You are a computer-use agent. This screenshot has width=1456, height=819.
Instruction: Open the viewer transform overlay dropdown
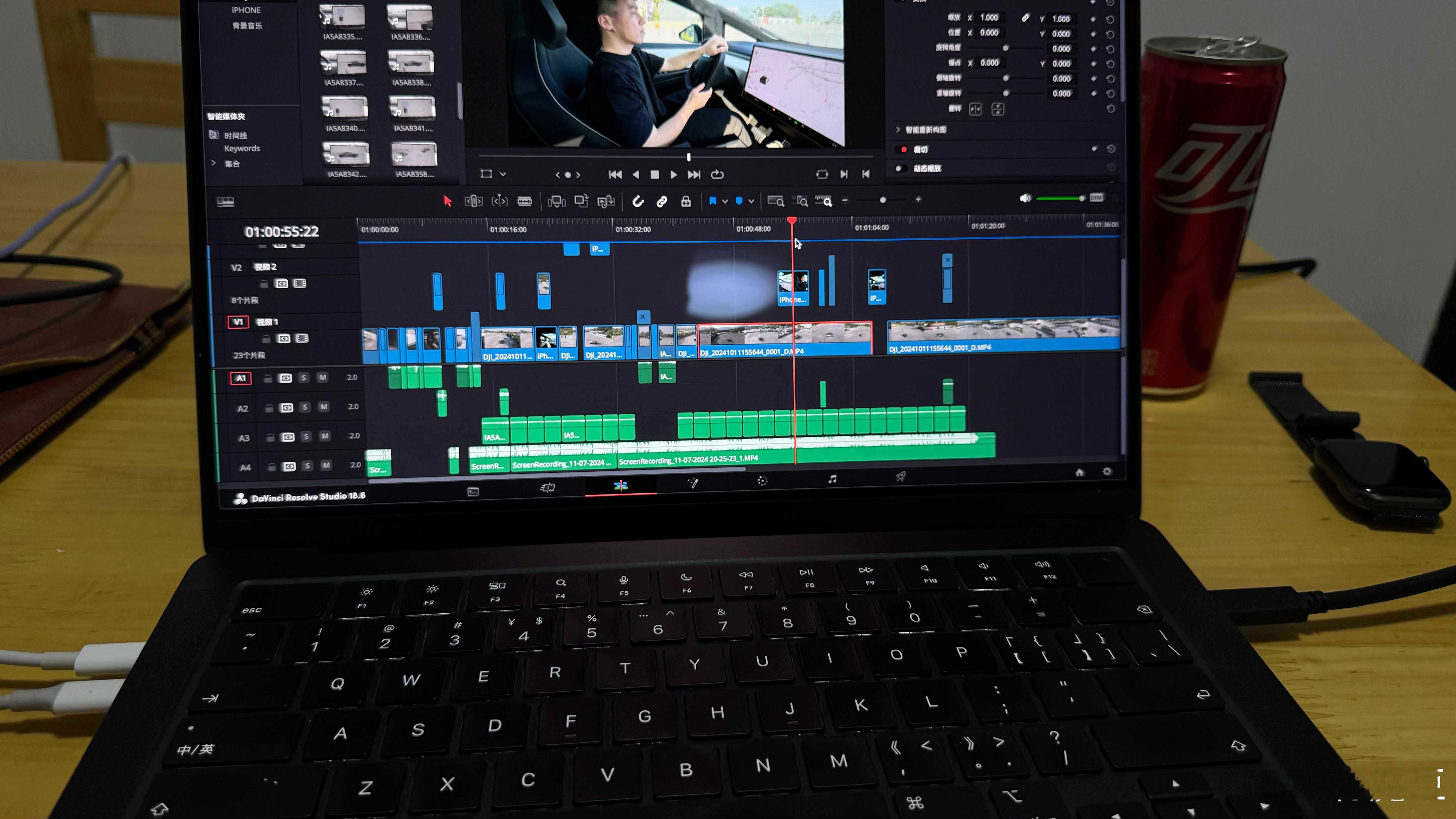(x=503, y=174)
